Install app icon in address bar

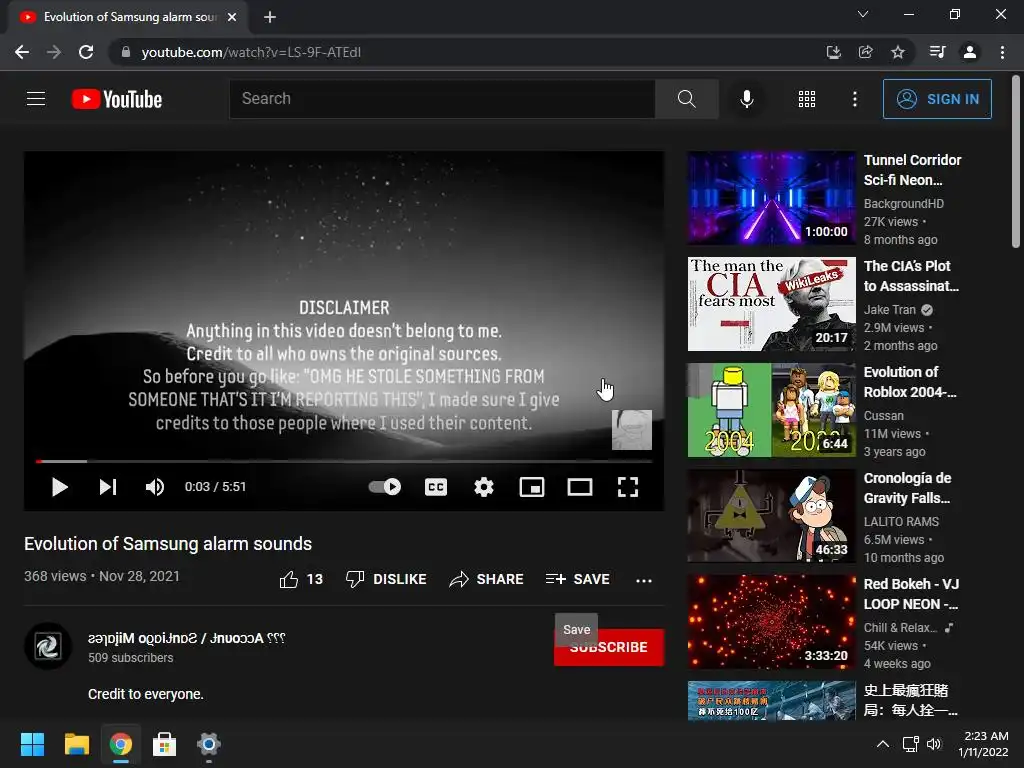(x=833, y=52)
